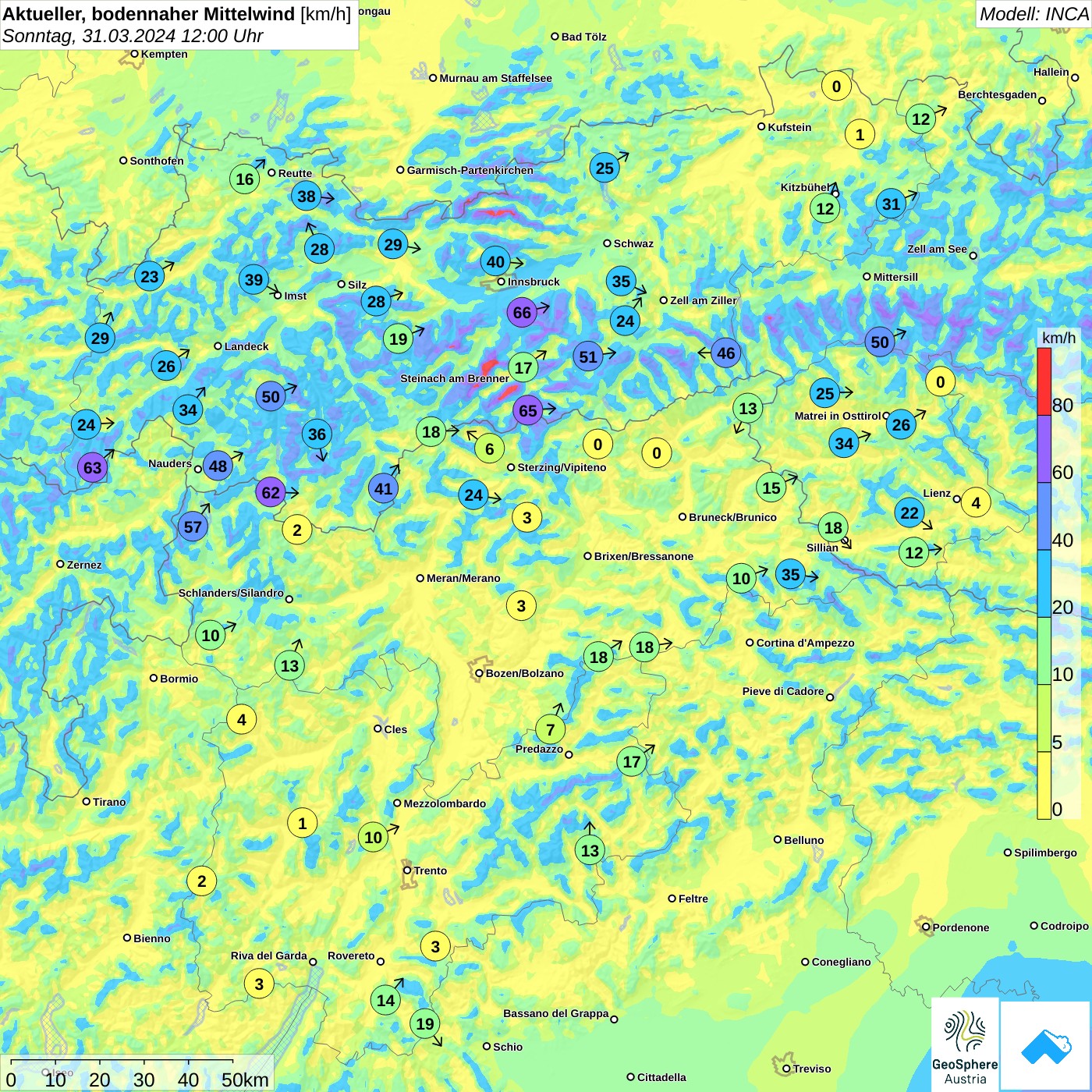
Task: Click the 12 km/h marker near Berchtesgaden
Action: [921, 119]
